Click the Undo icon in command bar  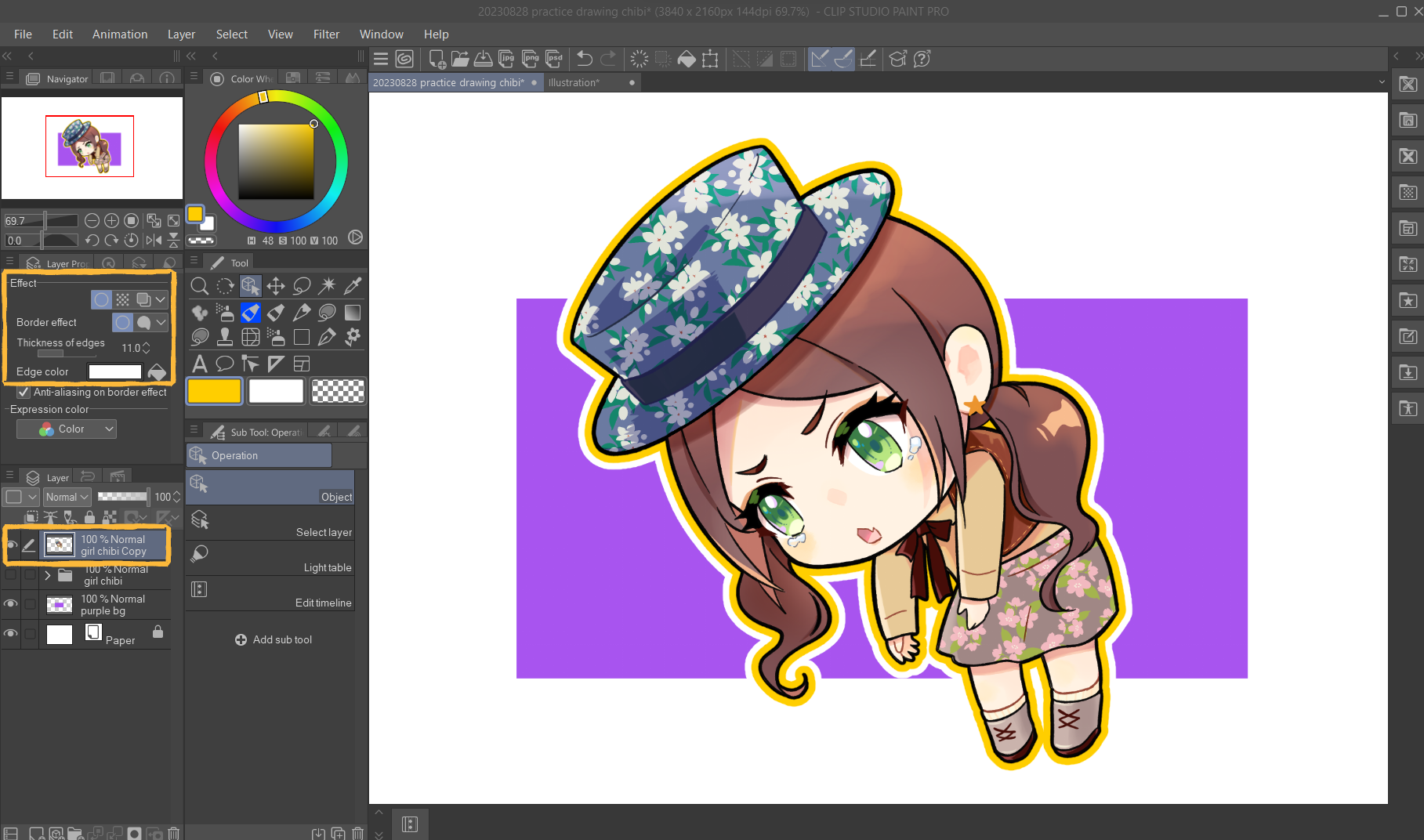click(x=585, y=59)
